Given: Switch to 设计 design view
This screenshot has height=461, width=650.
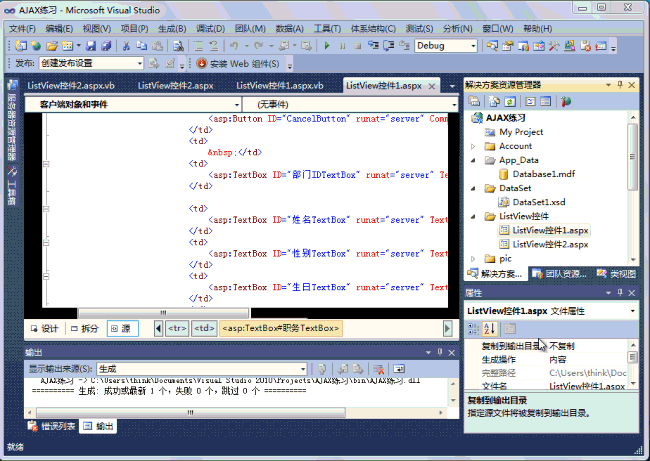Looking at the screenshot, I should (x=45, y=328).
